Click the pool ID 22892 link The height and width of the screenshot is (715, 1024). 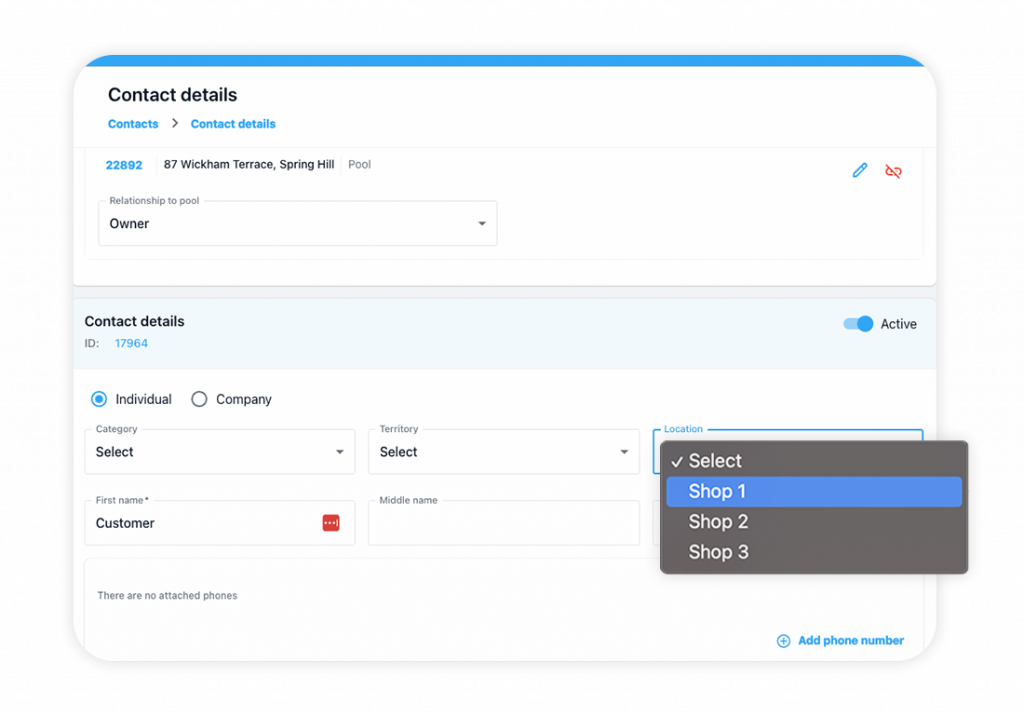click(x=124, y=164)
